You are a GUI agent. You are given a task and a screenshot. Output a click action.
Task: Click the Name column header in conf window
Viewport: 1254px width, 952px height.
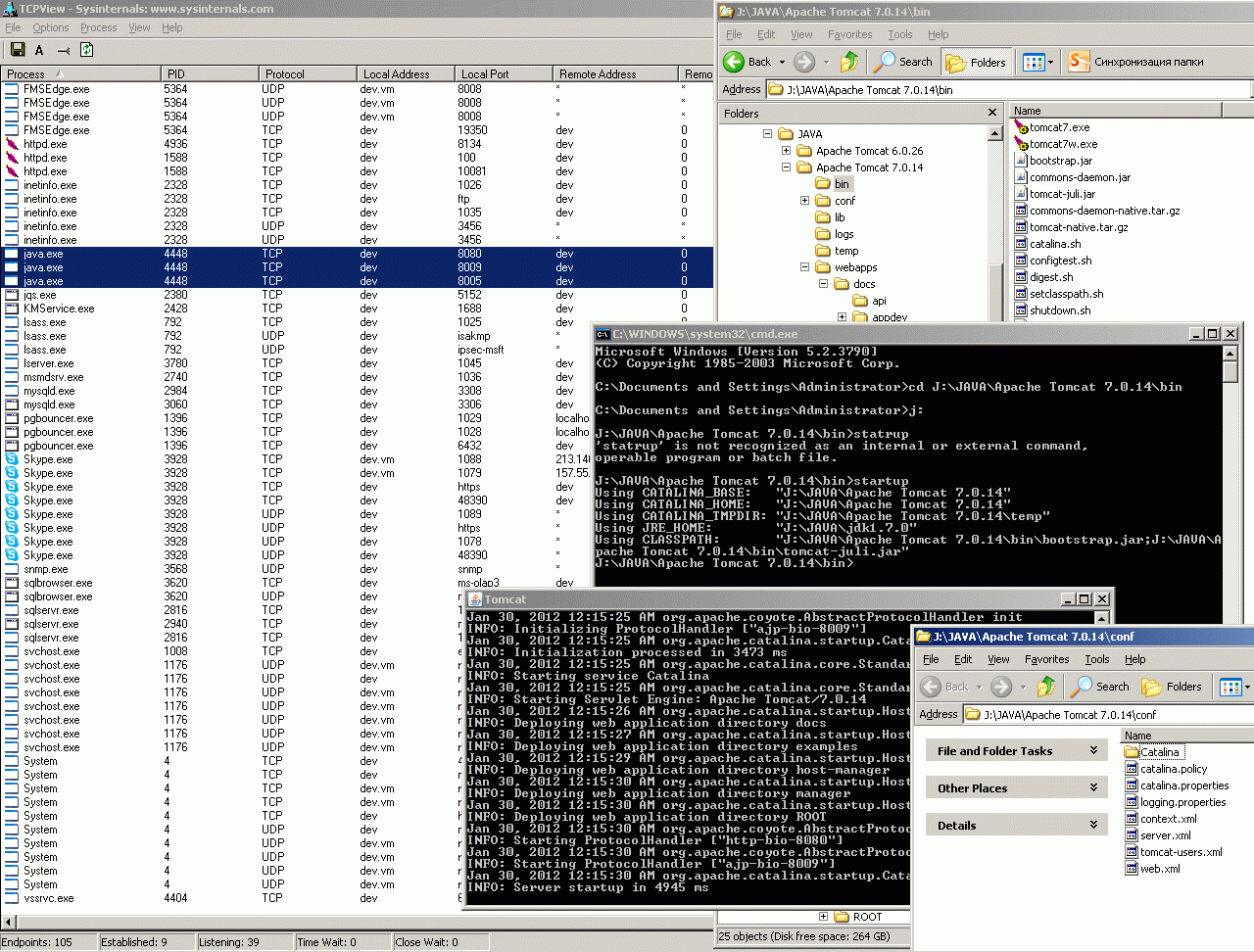1186,736
